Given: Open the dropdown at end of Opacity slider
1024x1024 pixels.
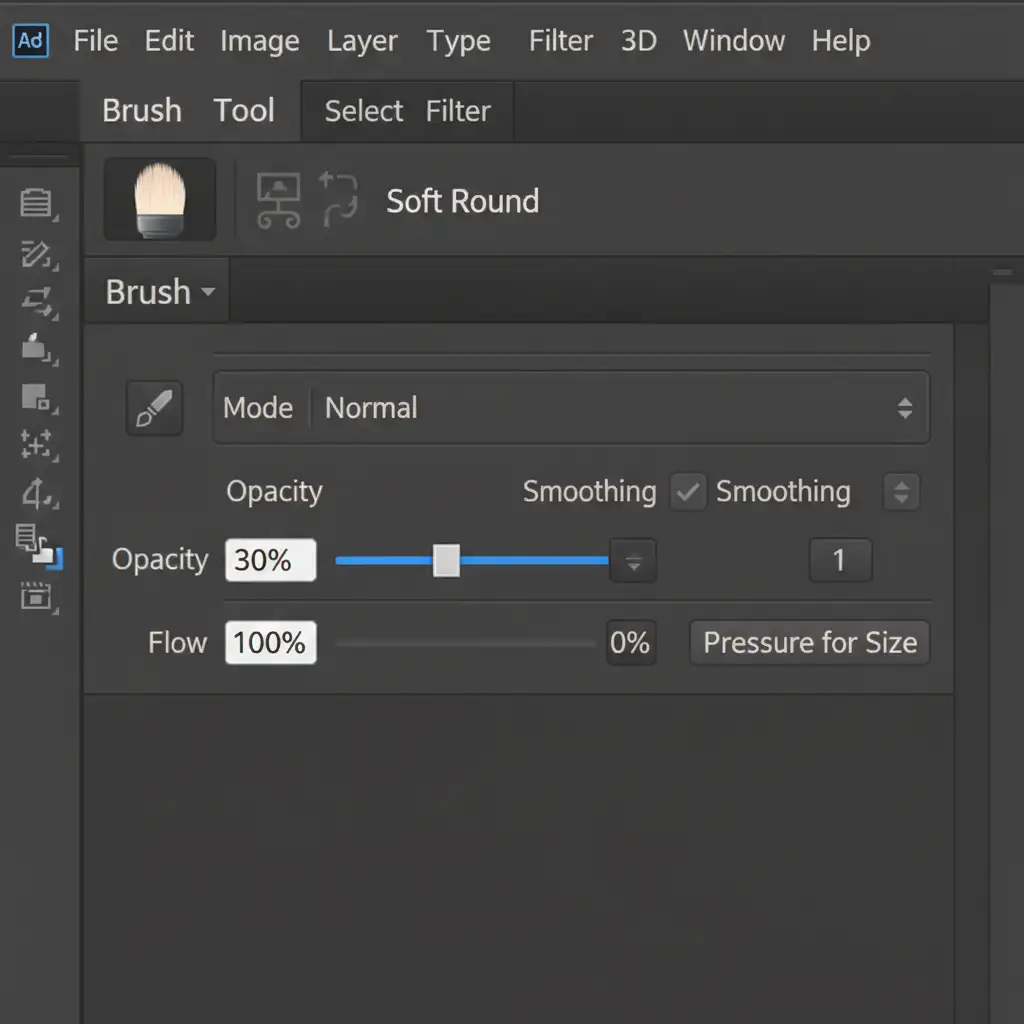Looking at the screenshot, I should click(633, 561).
